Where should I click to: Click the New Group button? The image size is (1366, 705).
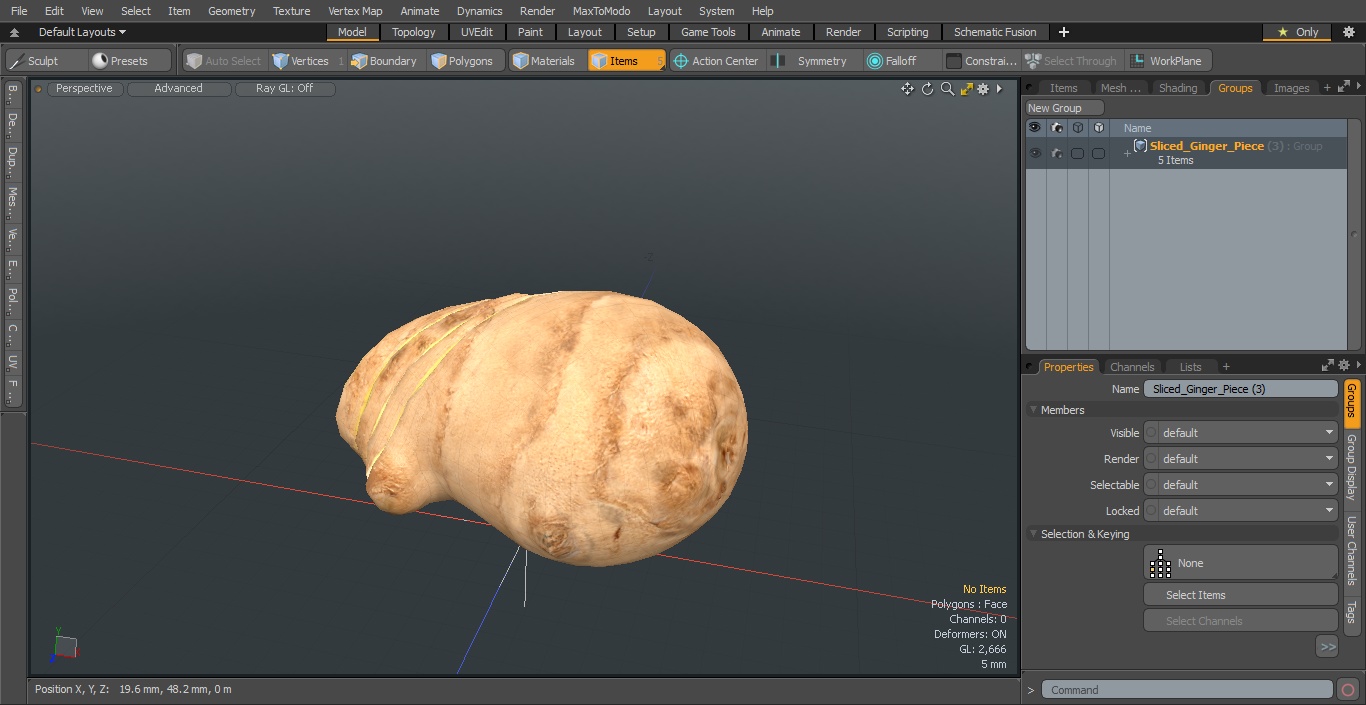[1064, 108]
